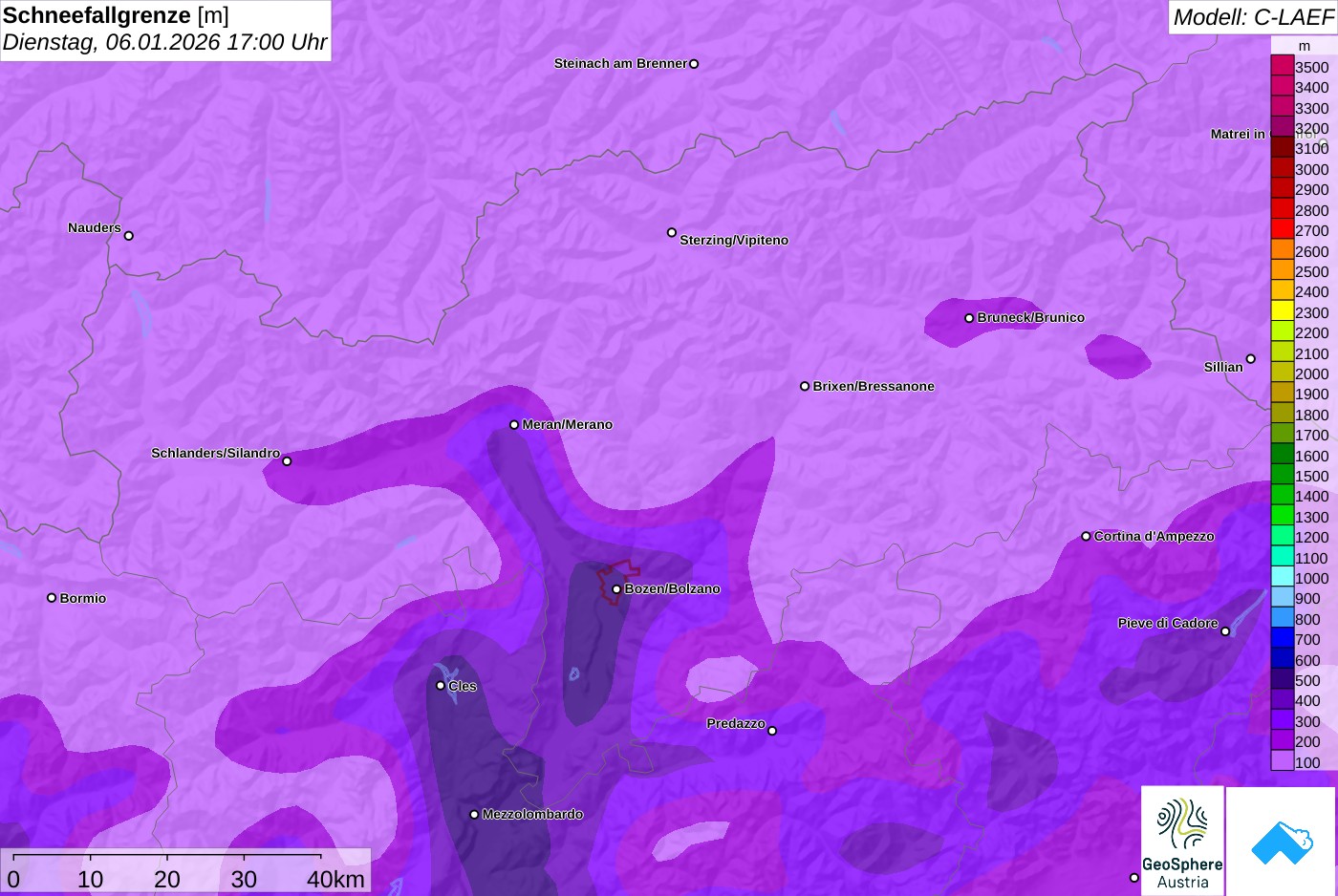Click the 2300 m yellow legend swatch
The width and height of the screenshot is (1338, 896).
1282,311
